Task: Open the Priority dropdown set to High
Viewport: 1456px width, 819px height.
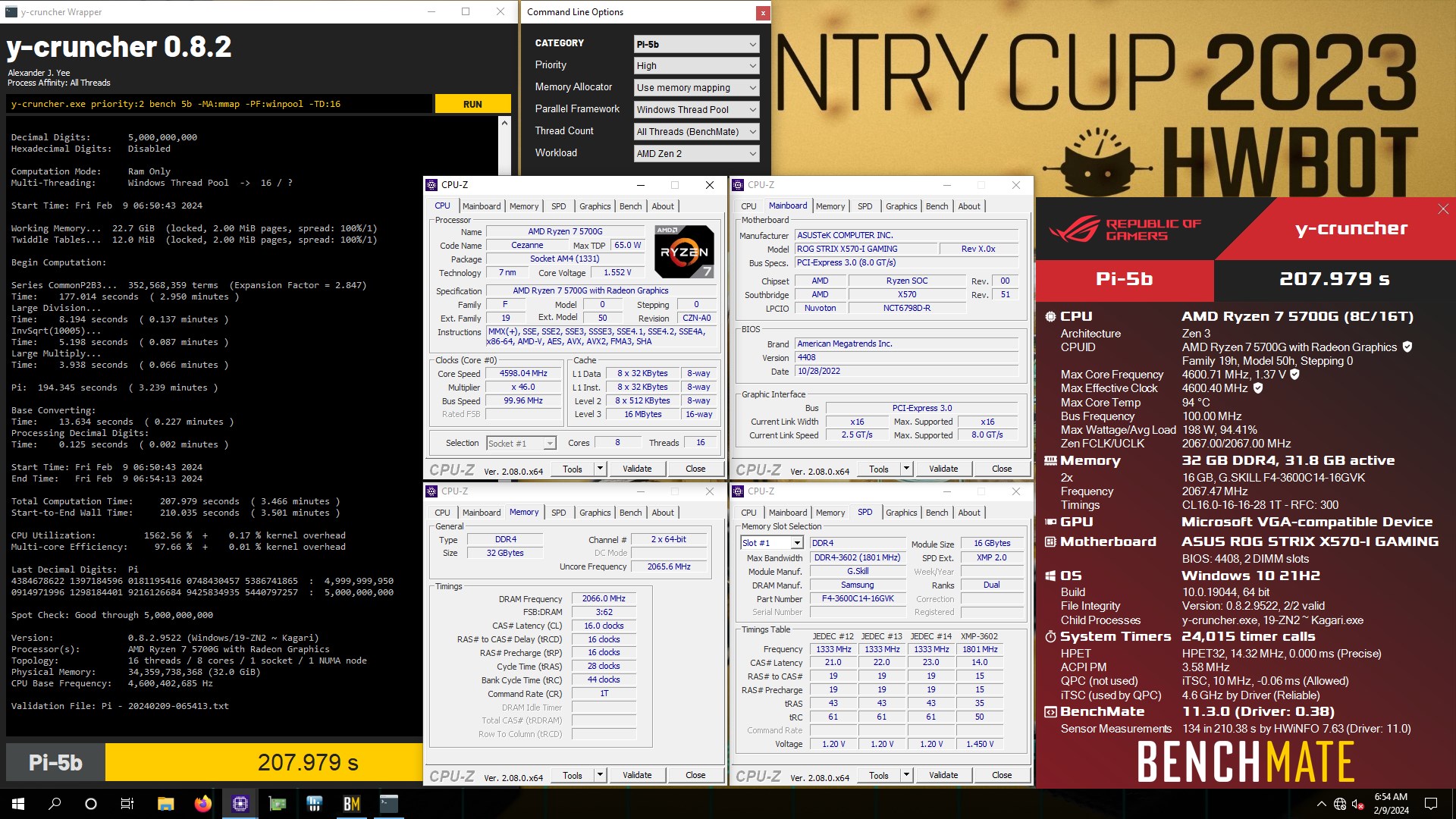Action: pyautogui.click(x=696, y=66)
